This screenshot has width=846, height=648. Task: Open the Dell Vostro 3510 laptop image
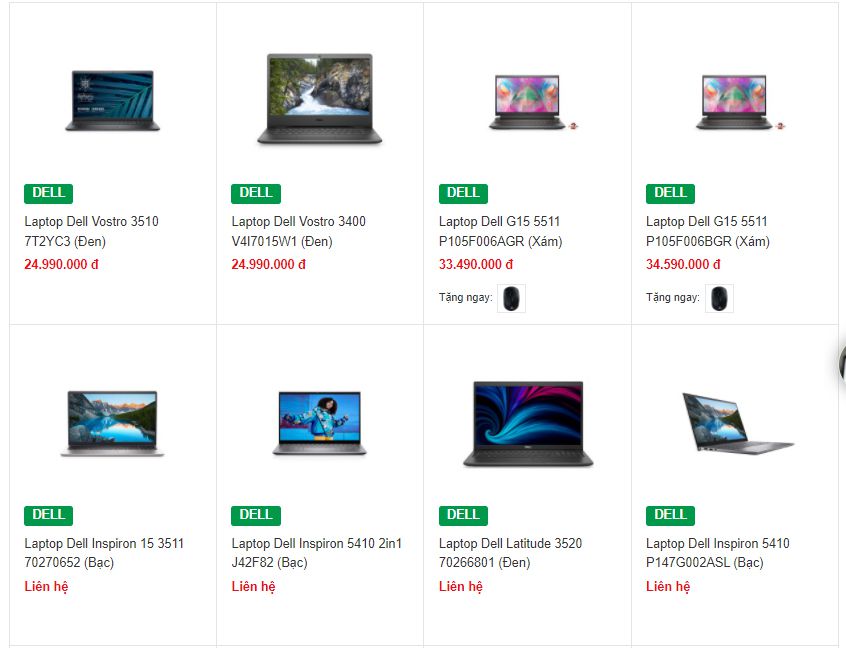pyautogui.click(x=113, y=100)
